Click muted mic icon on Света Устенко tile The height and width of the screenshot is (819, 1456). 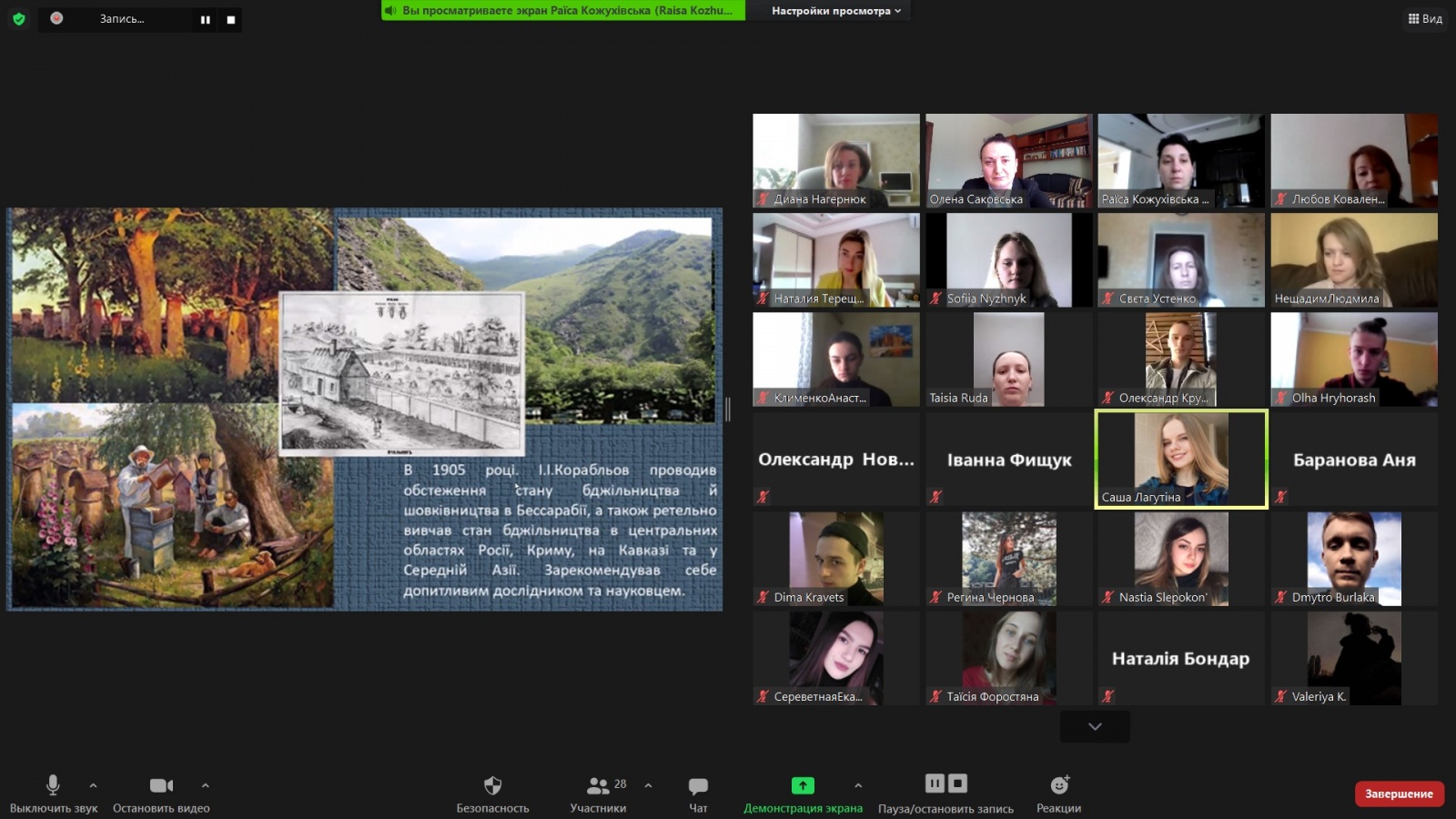click(1107, 298)
